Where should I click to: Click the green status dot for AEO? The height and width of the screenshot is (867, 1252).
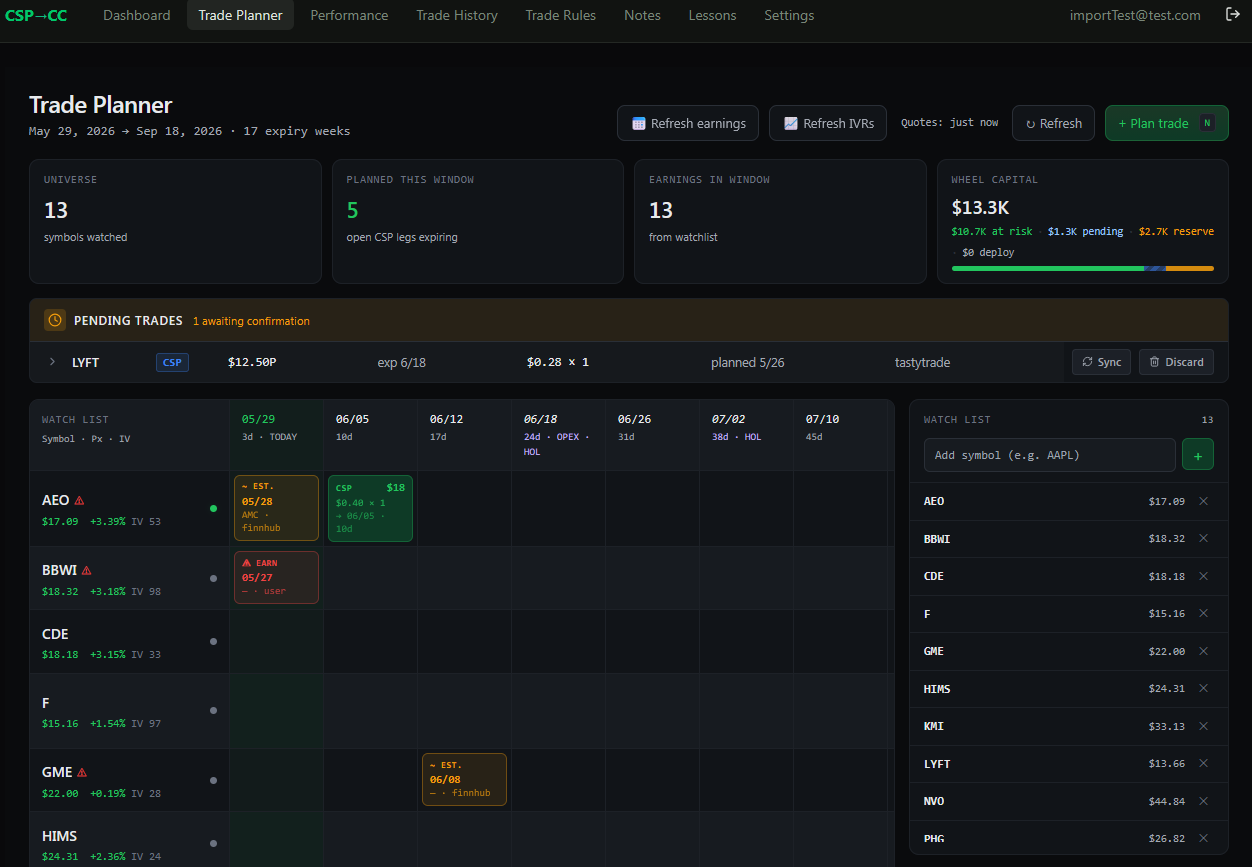click(x=213, y=508)
